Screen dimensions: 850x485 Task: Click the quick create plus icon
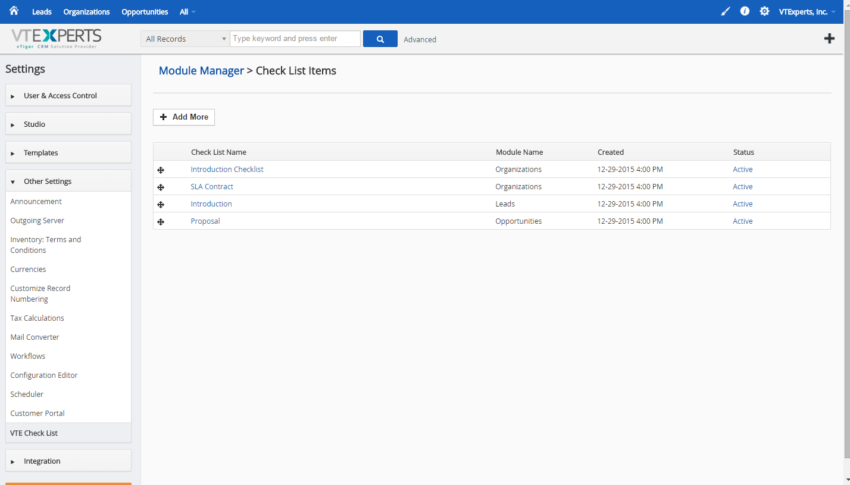click(829, 38)
